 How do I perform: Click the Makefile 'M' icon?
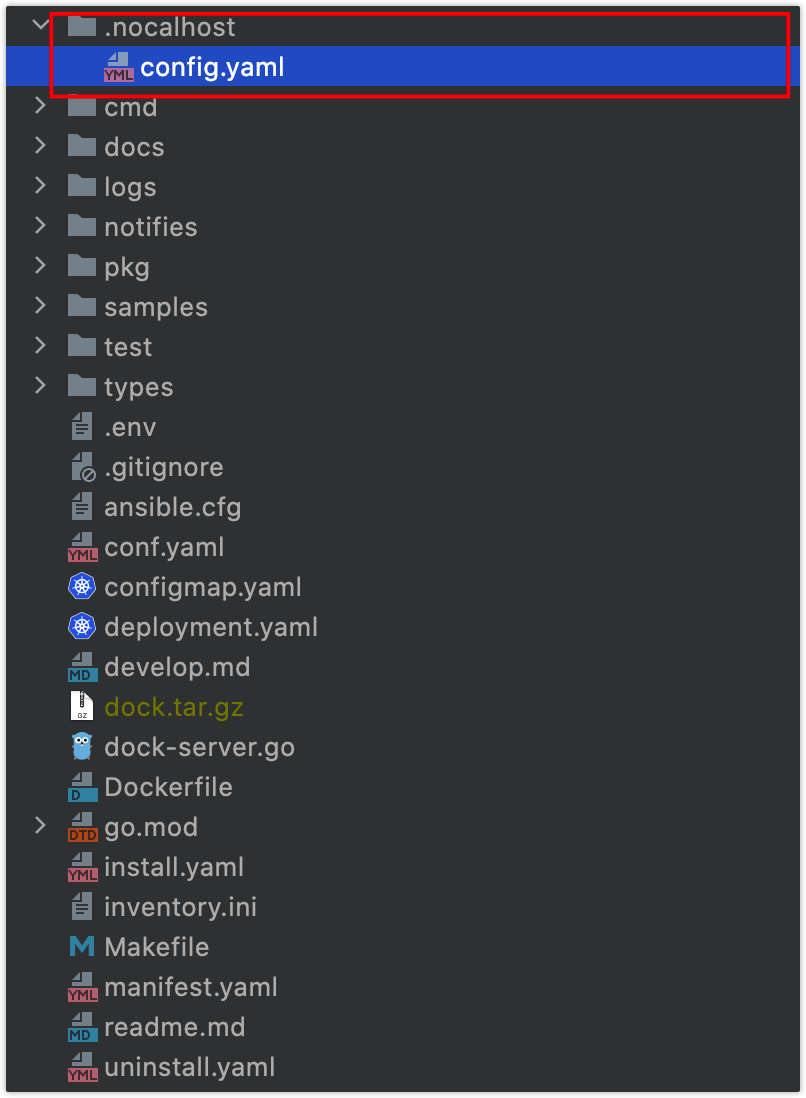(81, 947)
